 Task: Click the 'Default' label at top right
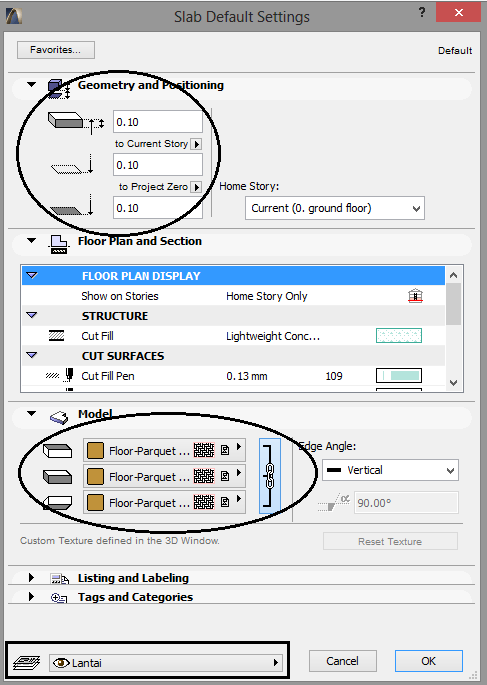click(455, 51)
